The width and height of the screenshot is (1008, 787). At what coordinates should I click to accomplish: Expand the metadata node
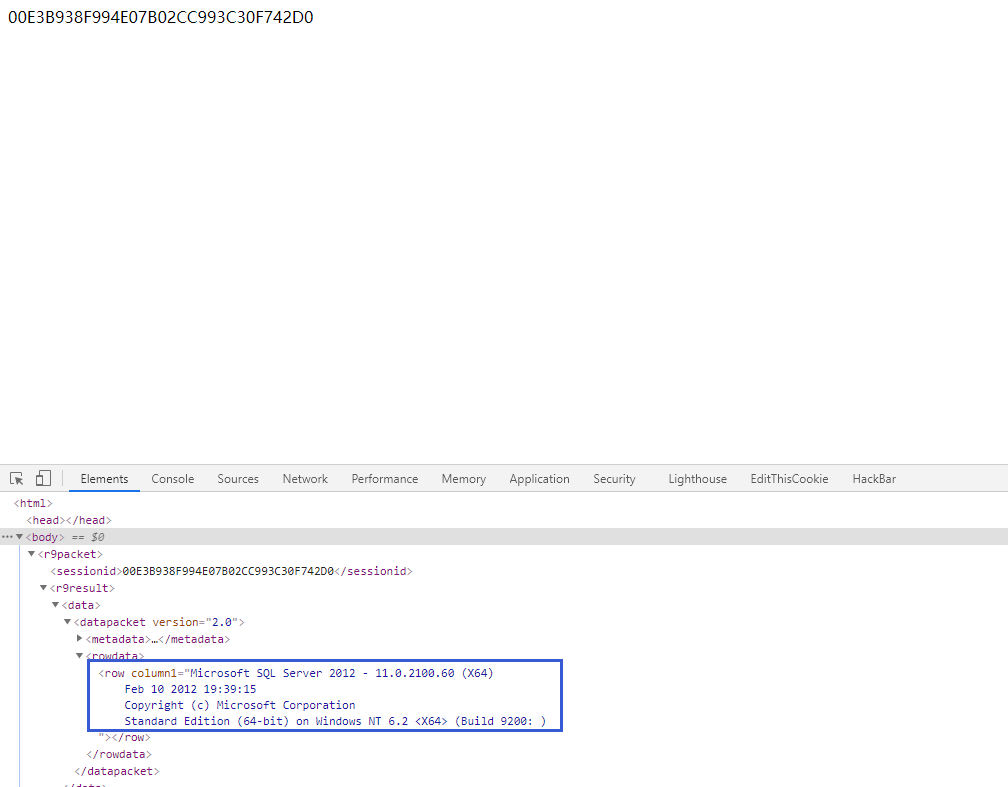point(80,639)
